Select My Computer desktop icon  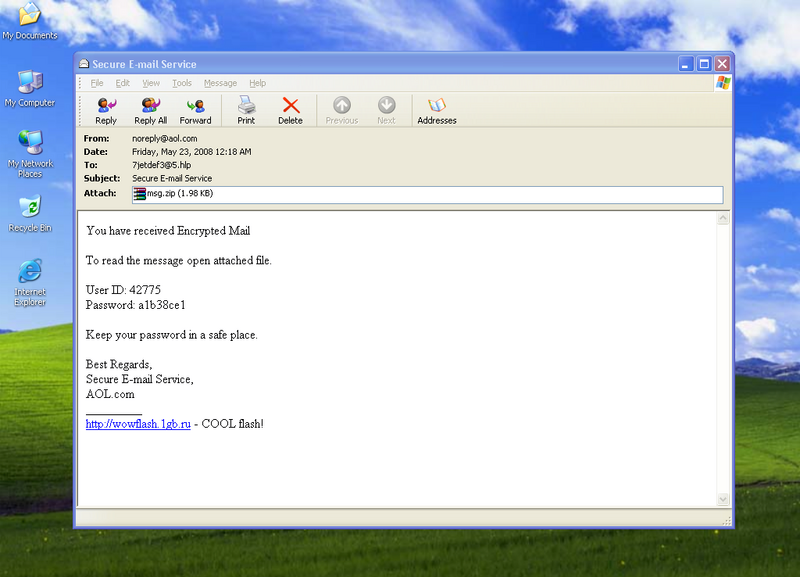pyautogui.click(x=30, y=88)
